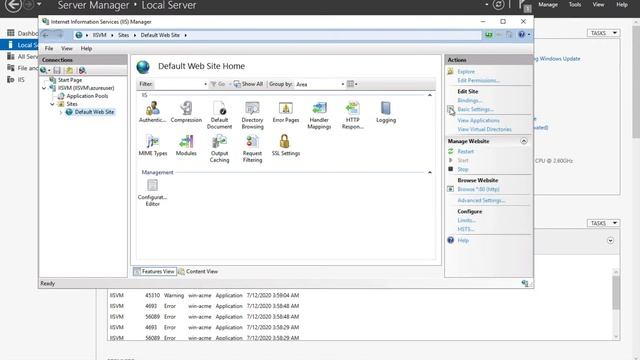This screenshot has height=360, width=640.
Task: Click the save icon in Connections toolbar
Action: (x=57, y=71)
